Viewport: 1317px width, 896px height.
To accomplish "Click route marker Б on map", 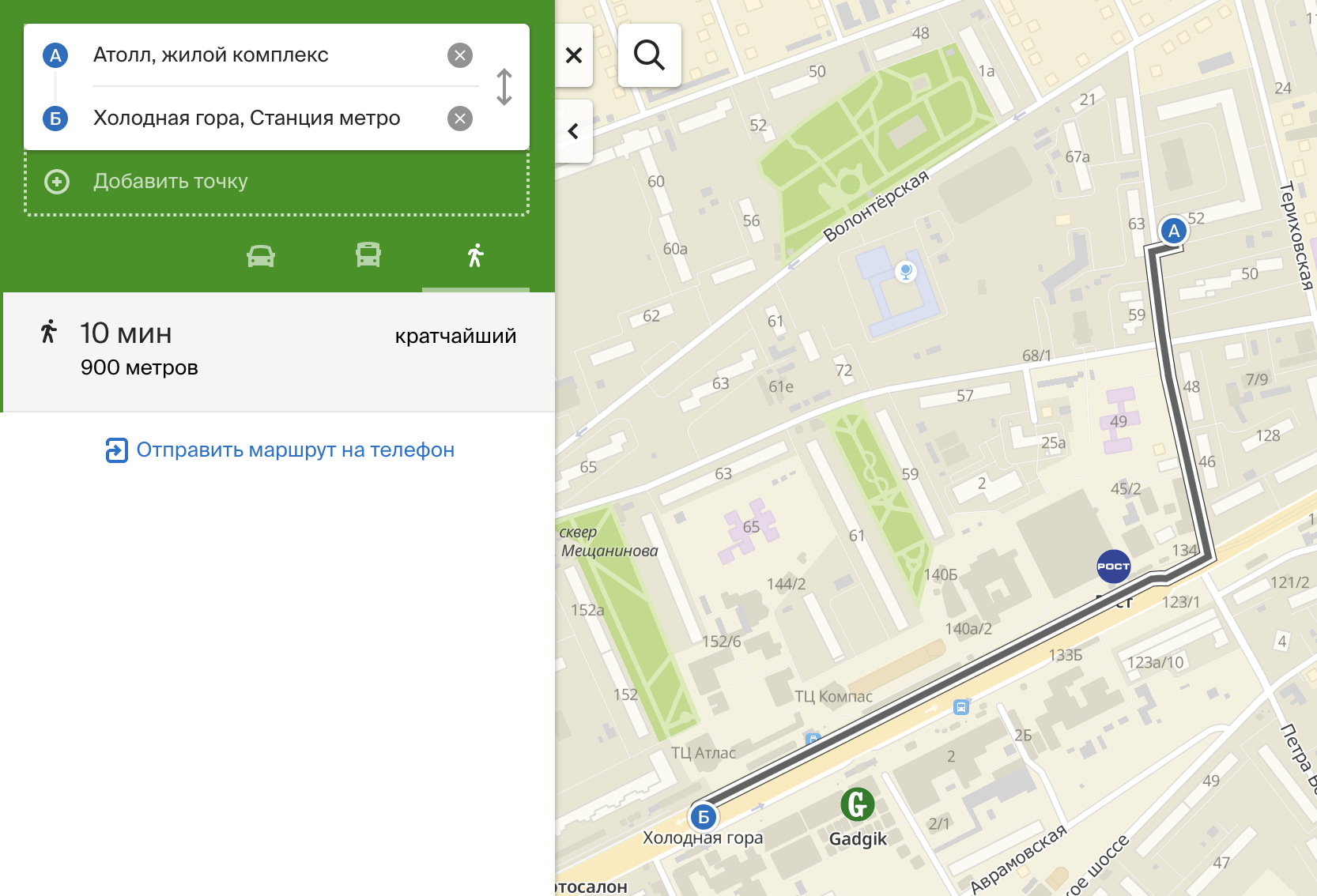I will 703,817.
